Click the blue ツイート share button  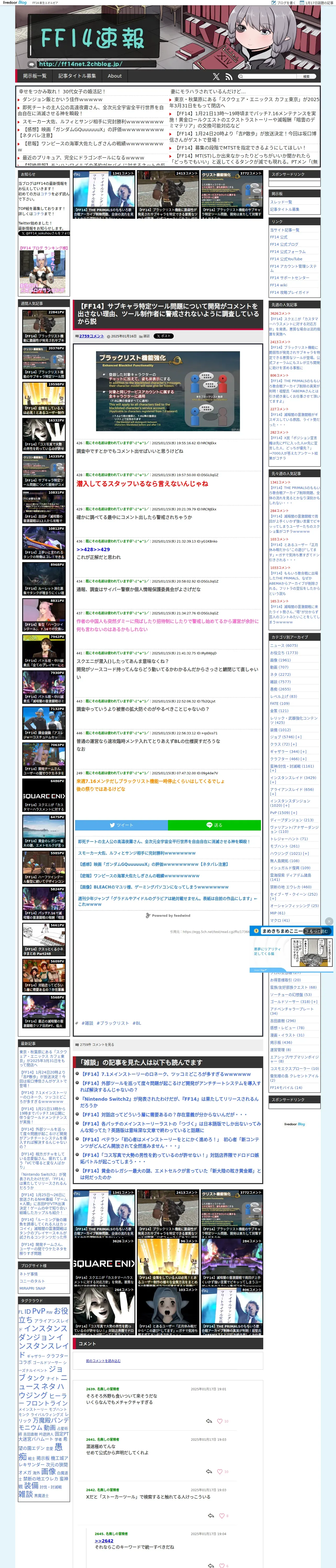point(121,825)
